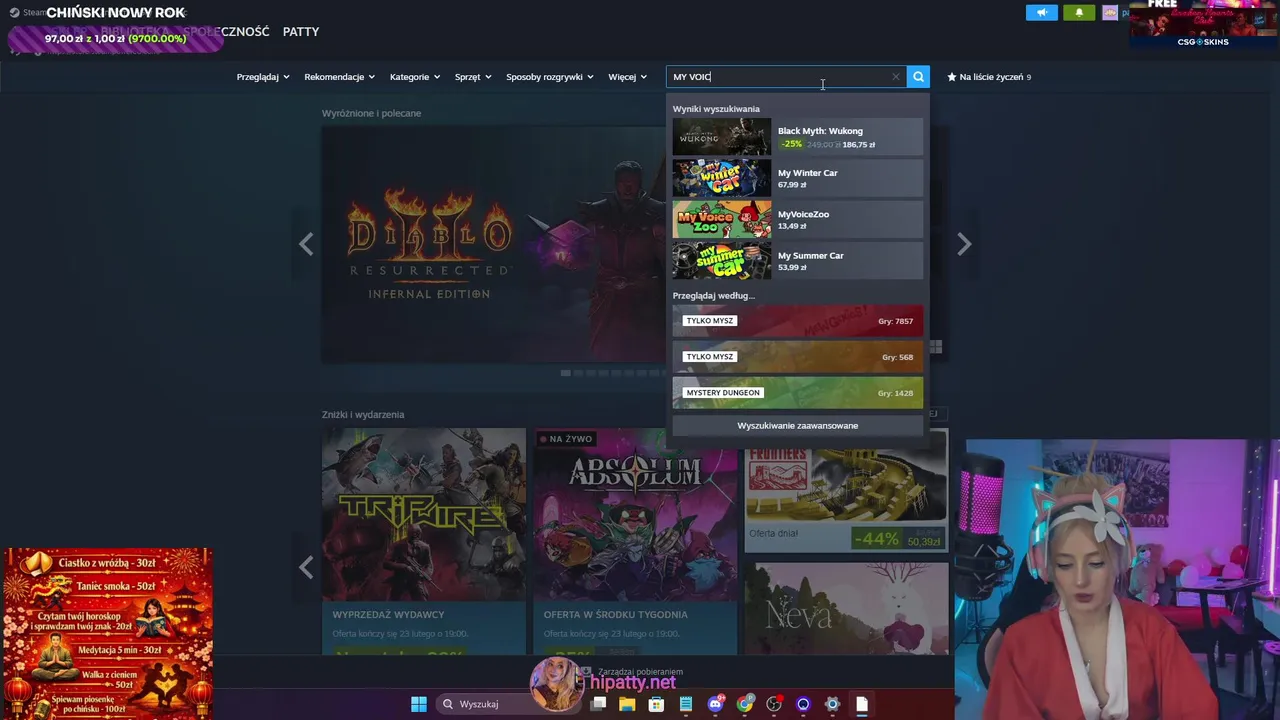Select Black Myth: Wukong search result
Viewport: 1280px width, 720px height.
coord(798,137)
